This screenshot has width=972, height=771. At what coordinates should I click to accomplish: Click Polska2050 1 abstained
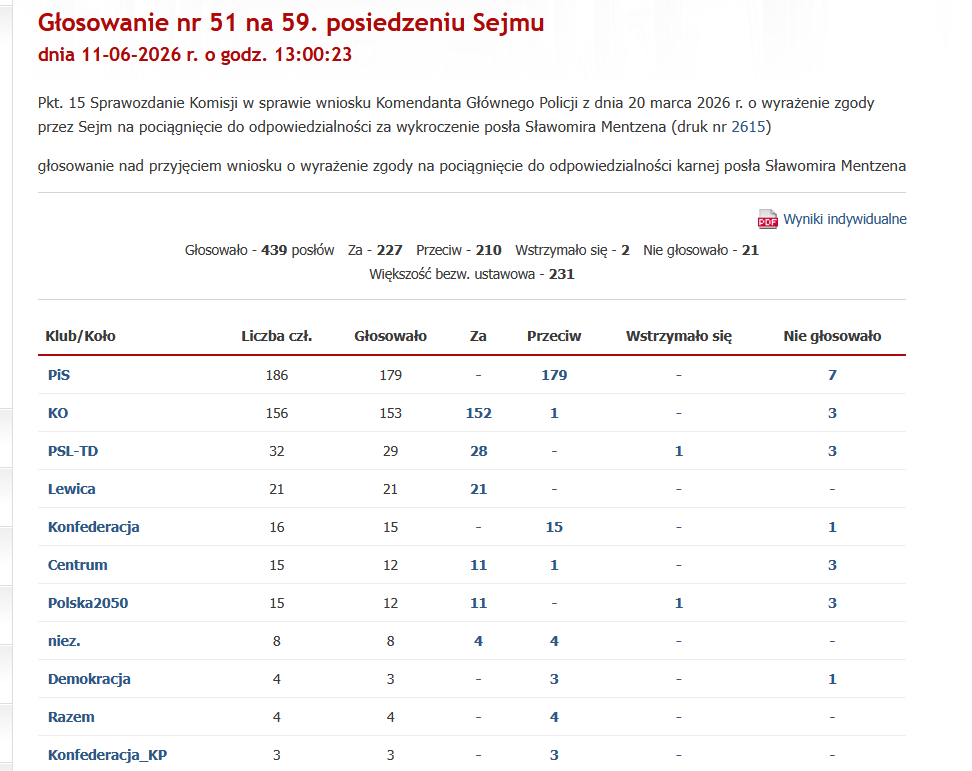coord(679,603)
